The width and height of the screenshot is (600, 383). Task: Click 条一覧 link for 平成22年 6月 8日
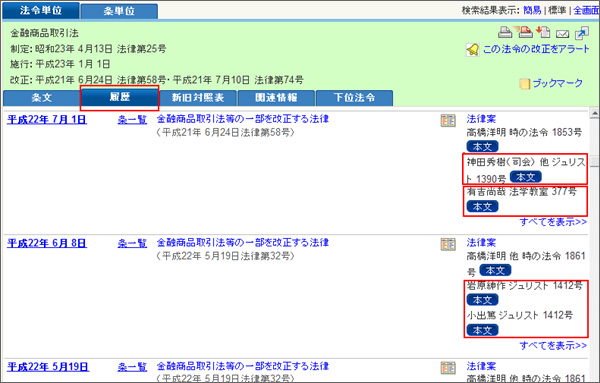pos(132,243)
